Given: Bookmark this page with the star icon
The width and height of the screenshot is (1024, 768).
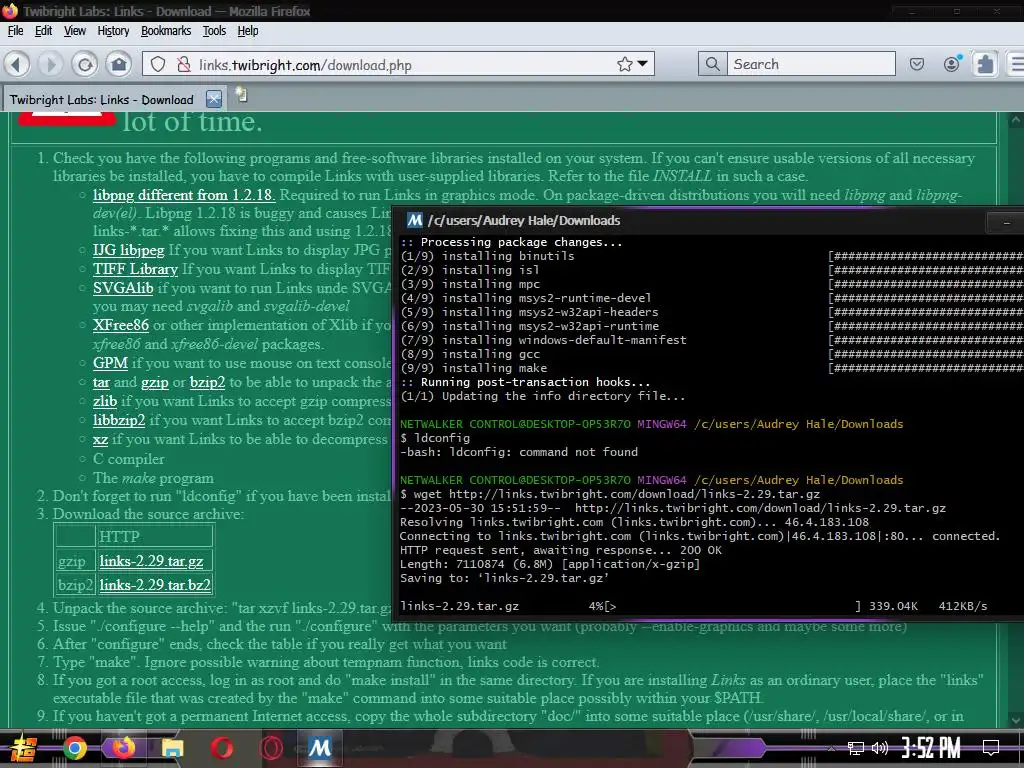Looking at the screenshot, I should coord(624,64).
